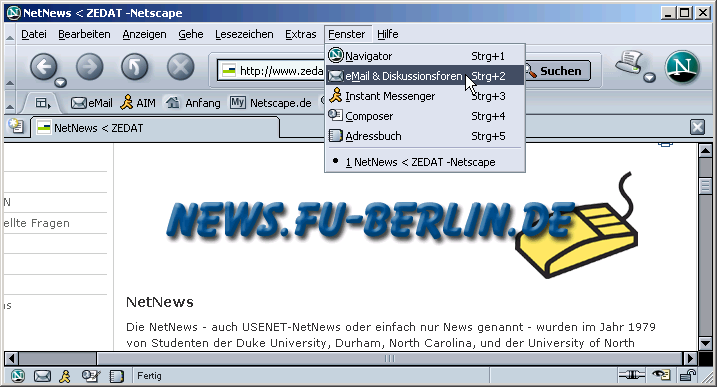Viewport: 717px width, 387px height.
Task: Close the open Fenster menu
Action: [x=347, y=34]
